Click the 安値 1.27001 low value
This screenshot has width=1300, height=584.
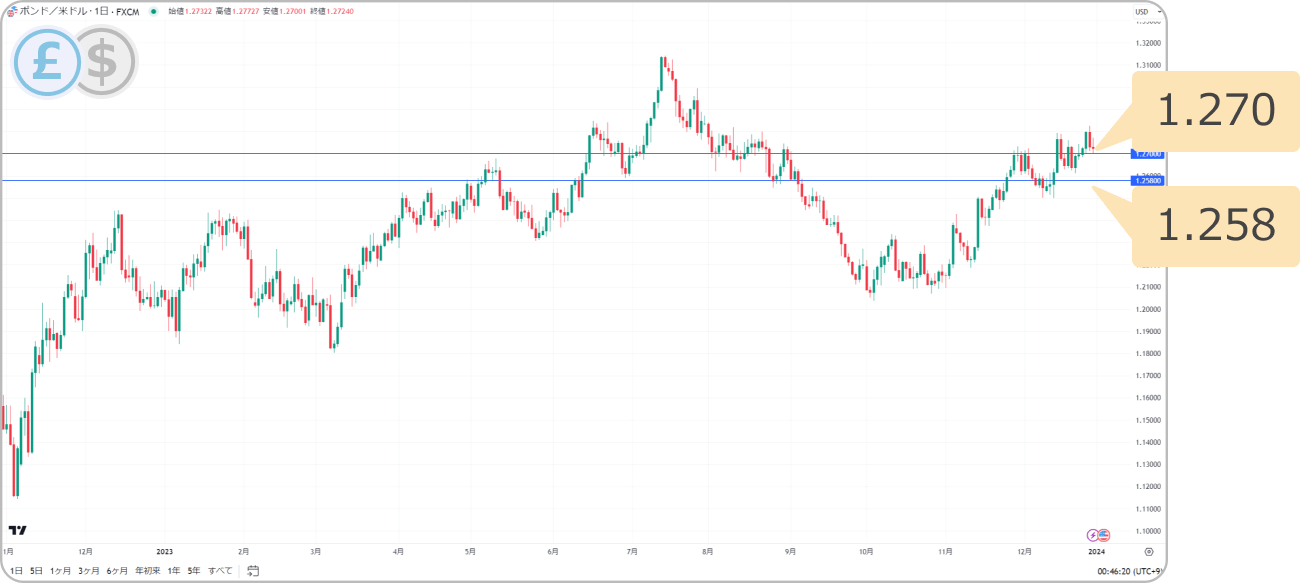[286, 12]
